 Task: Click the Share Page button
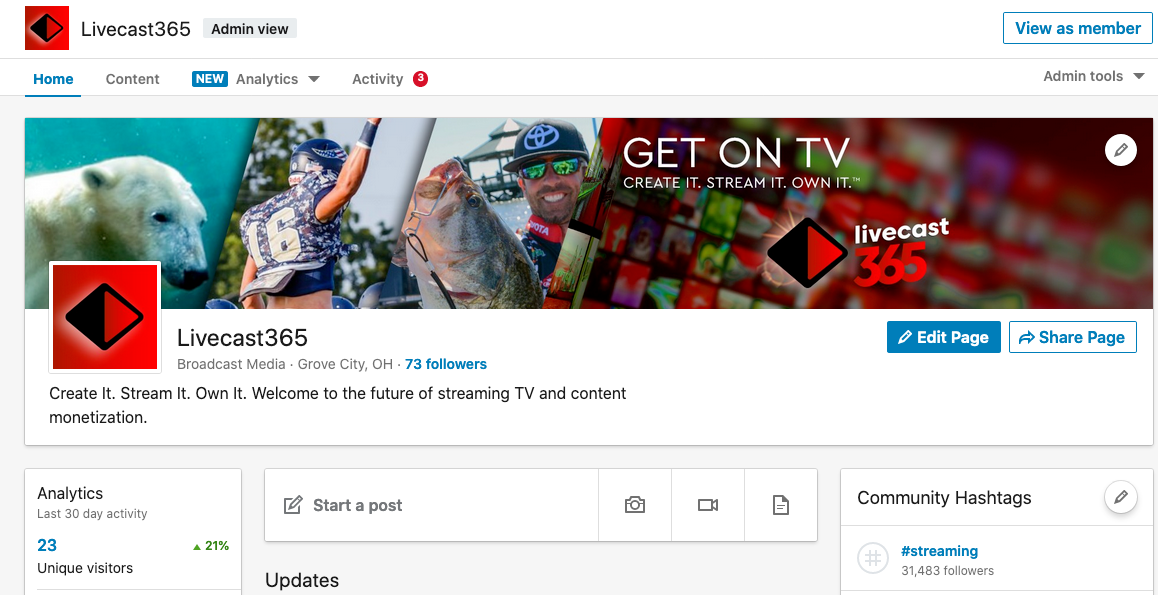click(1072, 337)
